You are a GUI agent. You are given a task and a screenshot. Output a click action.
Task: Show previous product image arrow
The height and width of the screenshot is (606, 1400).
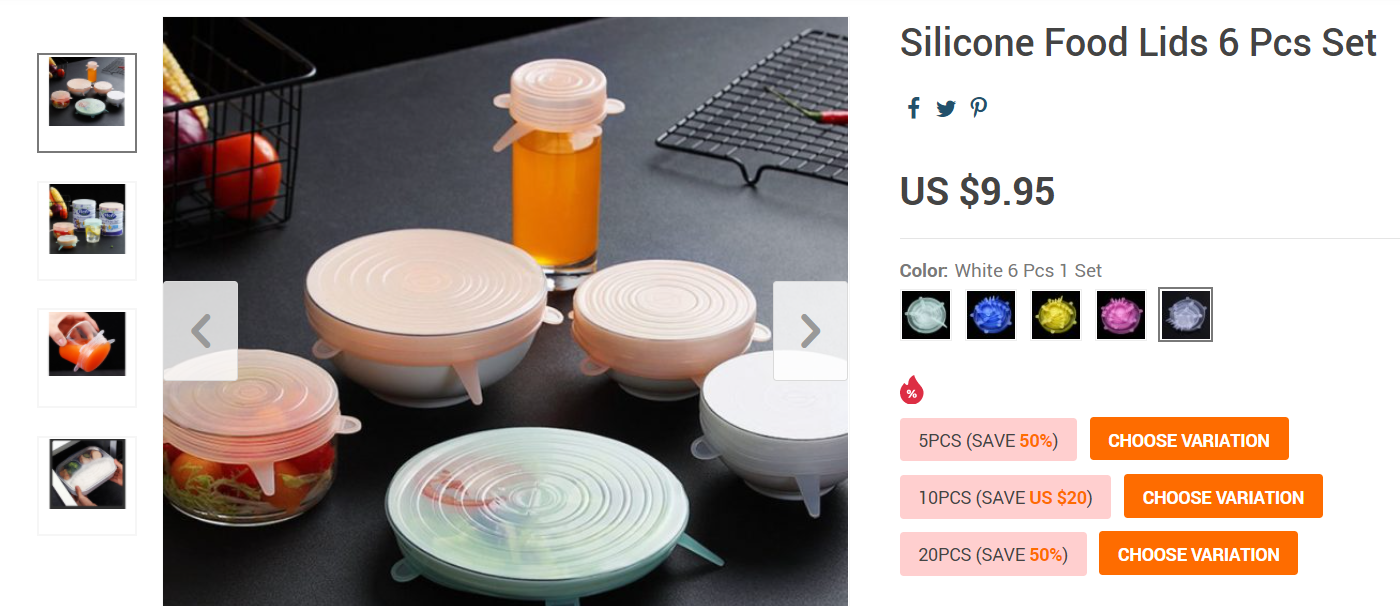[x=200, y=331]
